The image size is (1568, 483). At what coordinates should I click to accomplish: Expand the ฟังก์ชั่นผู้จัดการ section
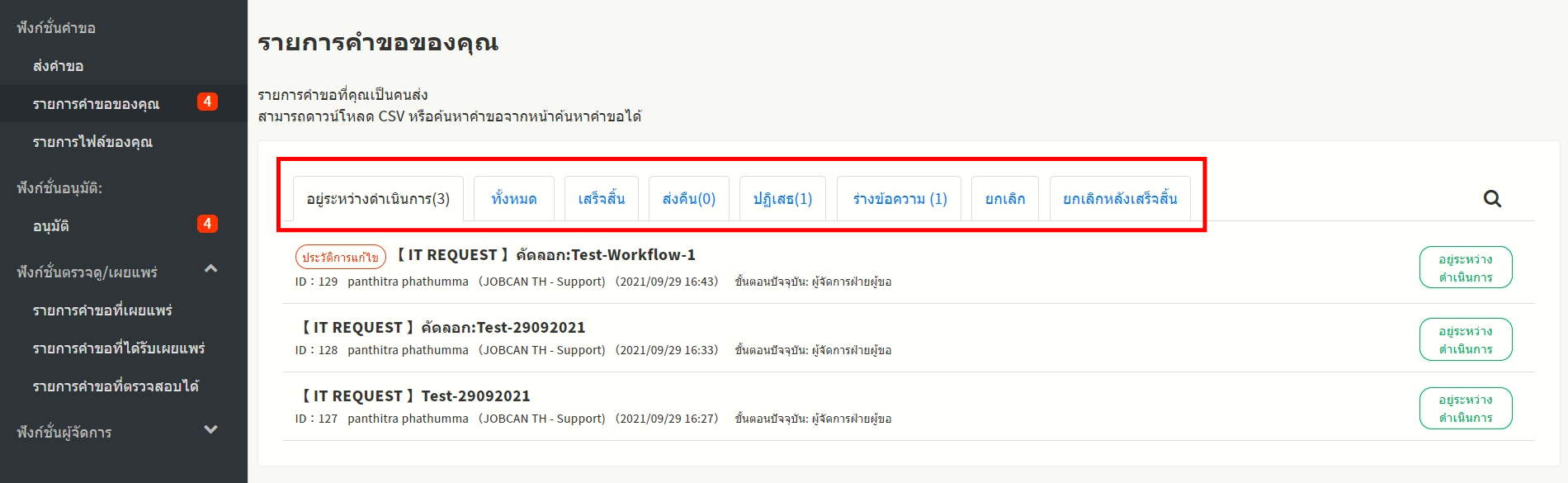(210, 429)
